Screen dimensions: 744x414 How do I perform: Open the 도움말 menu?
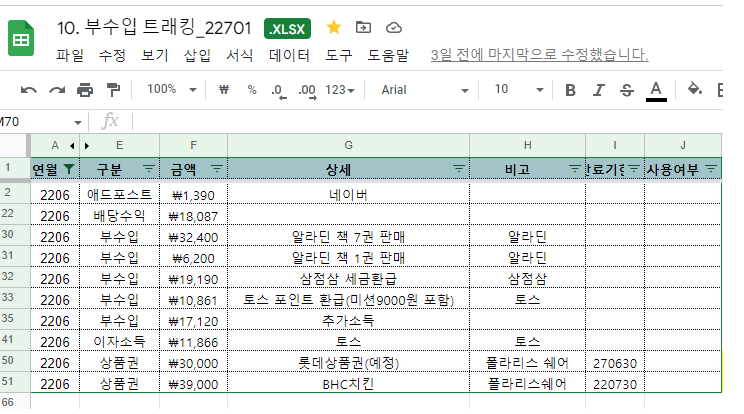click(x=388, y=55)
